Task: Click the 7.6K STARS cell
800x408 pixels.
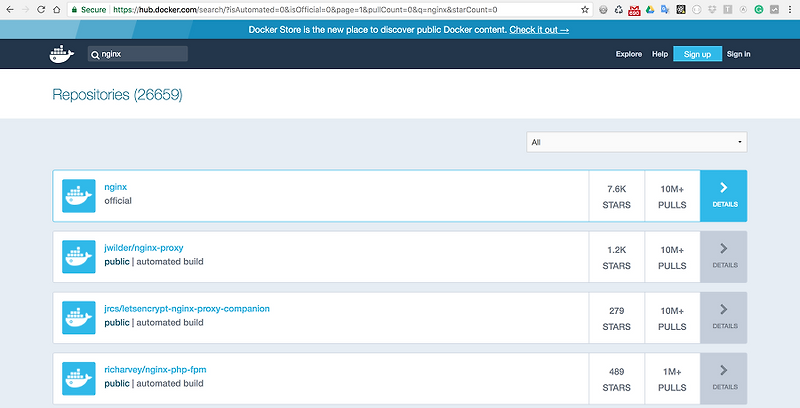Action: coord(617,196)
